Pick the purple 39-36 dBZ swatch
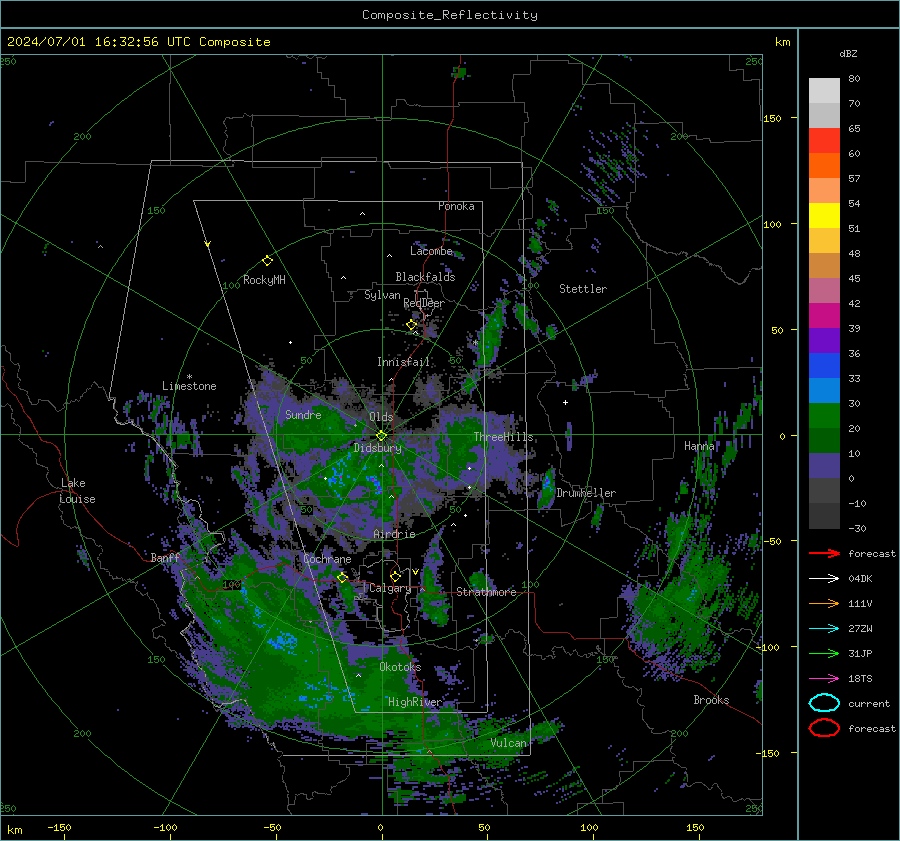Viewport: 900px width, 841px height. pos(824,340)
